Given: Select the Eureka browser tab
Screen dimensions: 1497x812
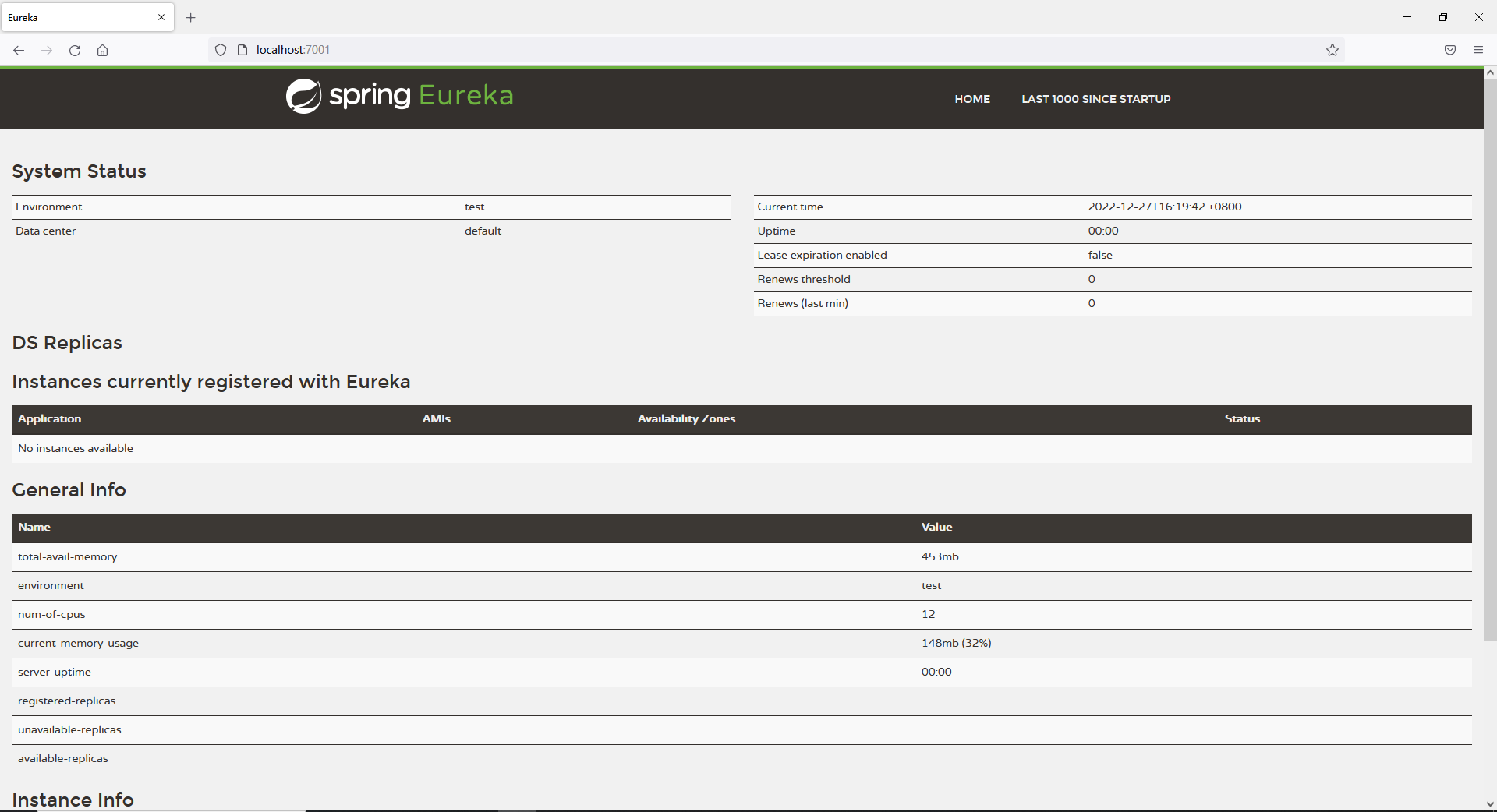Looking at the screenshot, I should pos(87,17).
